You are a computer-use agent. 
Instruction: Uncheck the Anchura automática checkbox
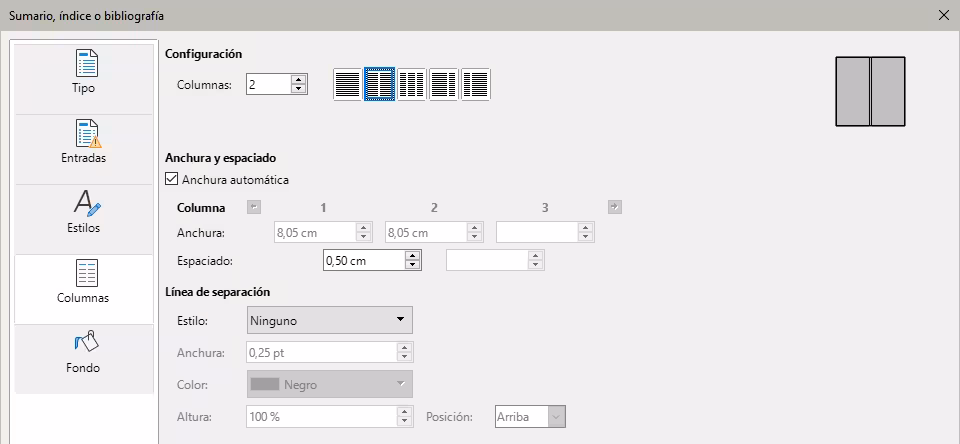pyautogui.click(x=171, y=180)
